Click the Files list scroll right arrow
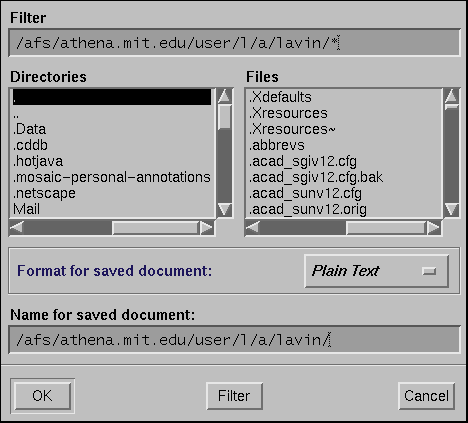 pos(434,228)
